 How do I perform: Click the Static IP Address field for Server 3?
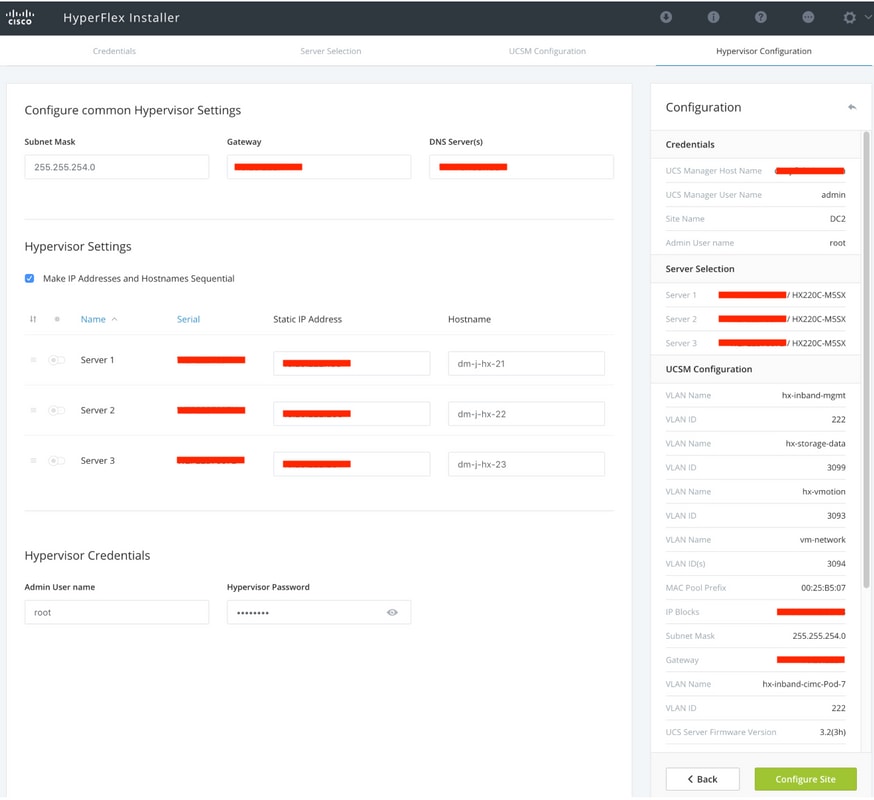pyautogui.click(x=352, y=464)
